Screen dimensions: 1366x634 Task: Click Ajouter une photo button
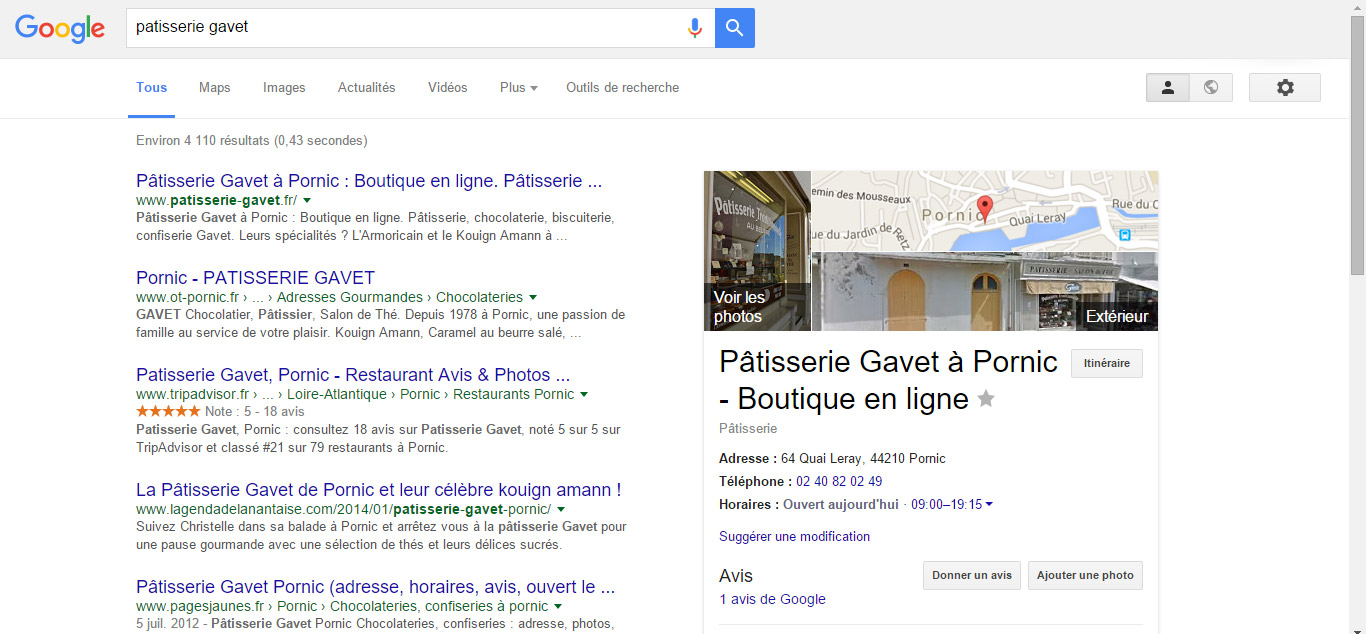coord(1085,575)
